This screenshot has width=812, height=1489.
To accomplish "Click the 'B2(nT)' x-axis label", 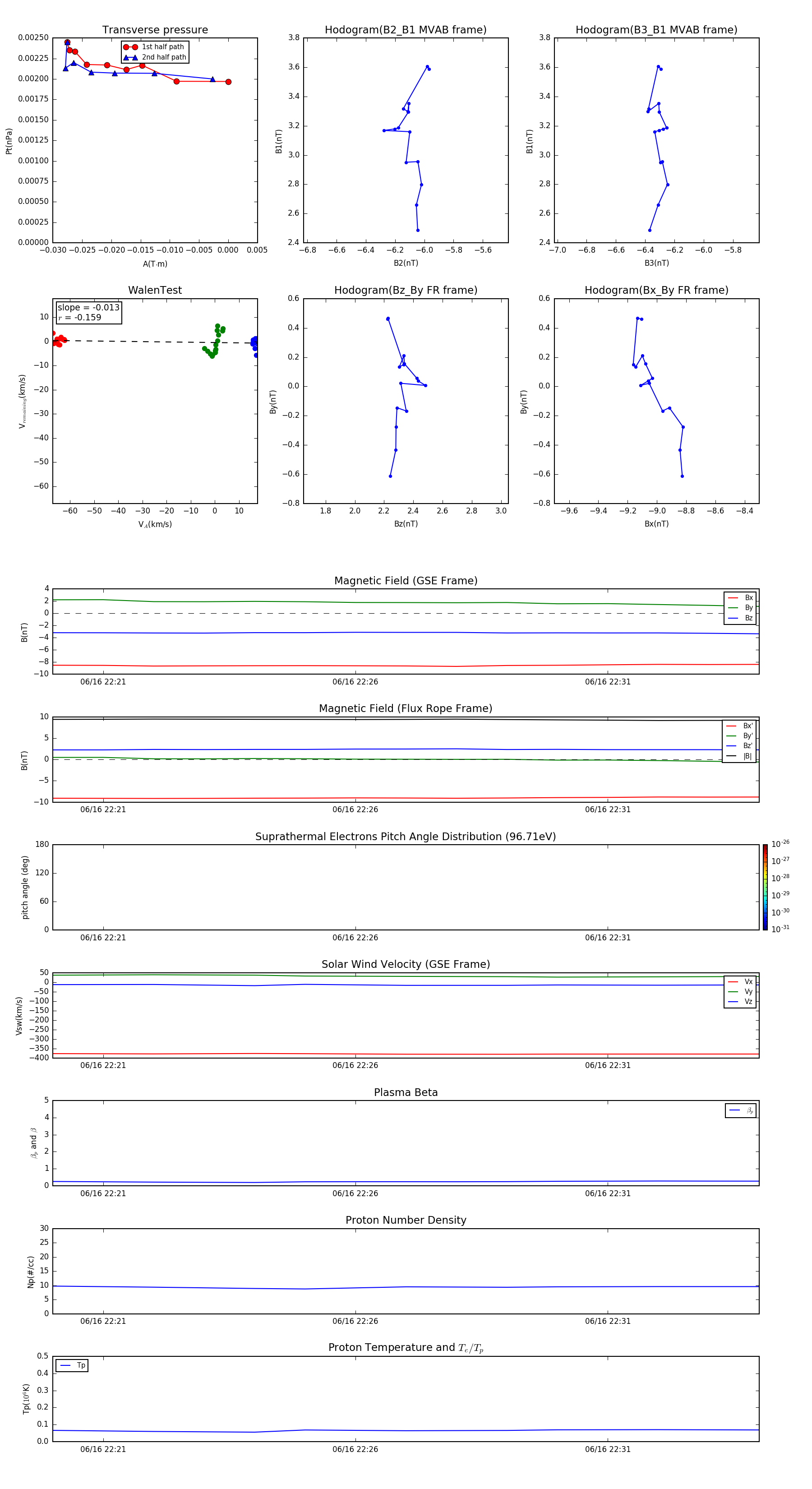I will click(406, 263).
